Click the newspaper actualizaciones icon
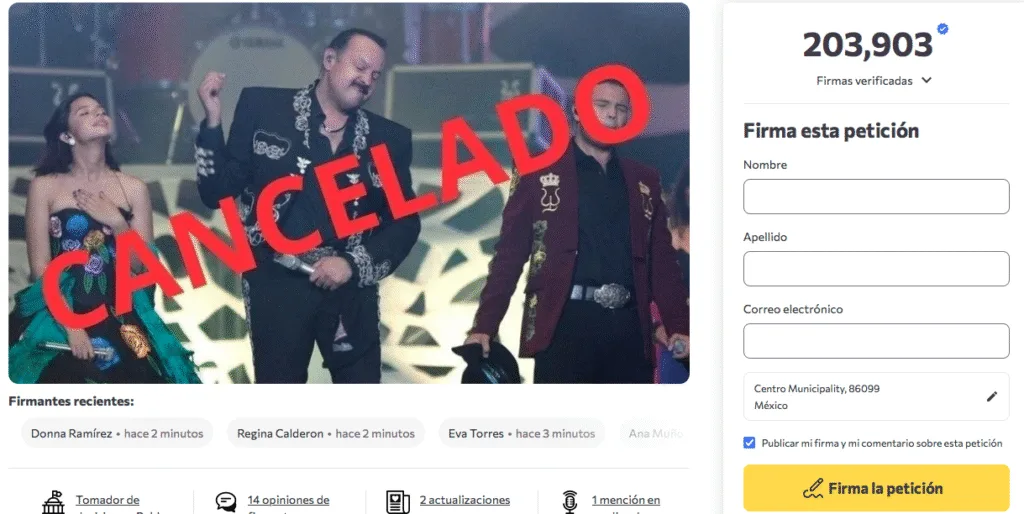The image size is (1024, 514). pos(398,502)
